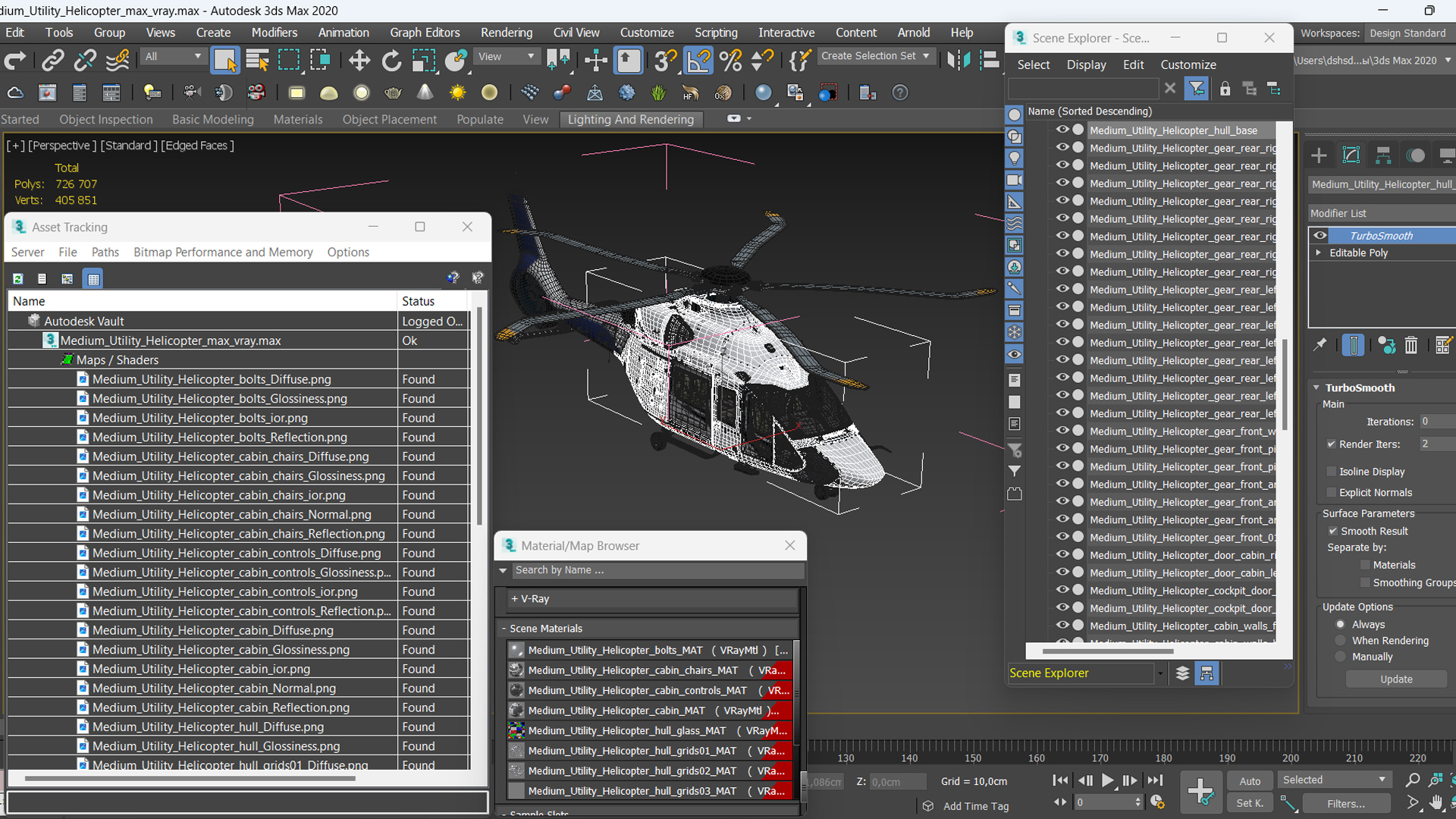
Task: Hide Medium_Utility_Helicopter_hull_base via its eye icon
Action: (x=1062, y=130)
